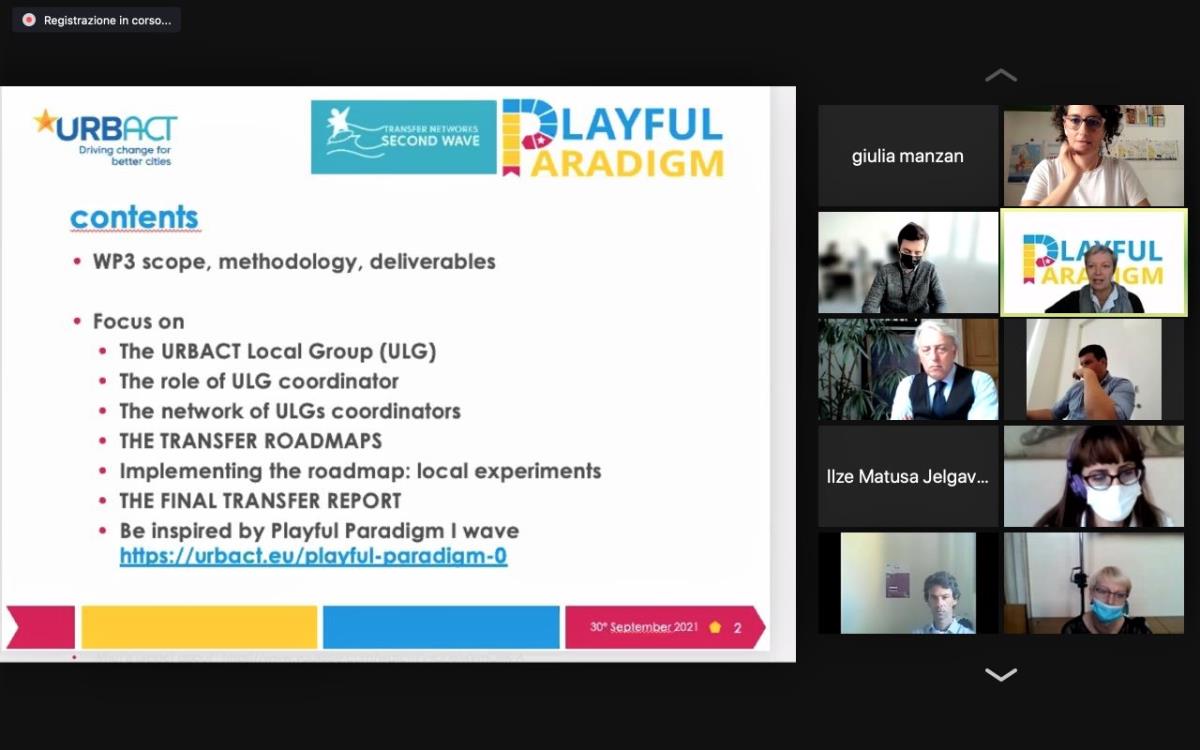Show more participants with the down chevron
The width and height of the screenshot is (1200, 750).
(1001, 675)
